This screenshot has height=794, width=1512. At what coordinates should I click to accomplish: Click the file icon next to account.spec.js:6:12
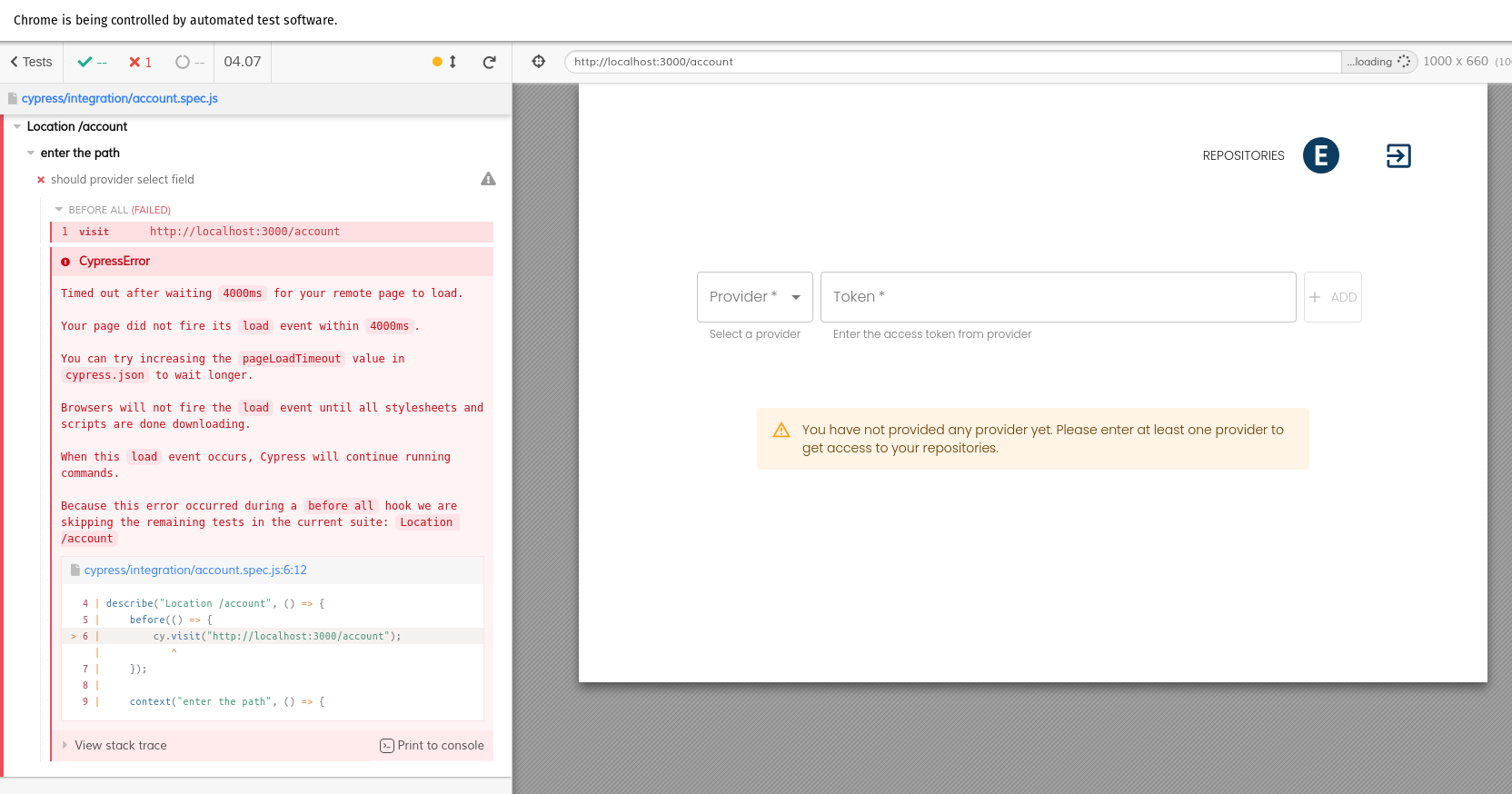(75, 570)
